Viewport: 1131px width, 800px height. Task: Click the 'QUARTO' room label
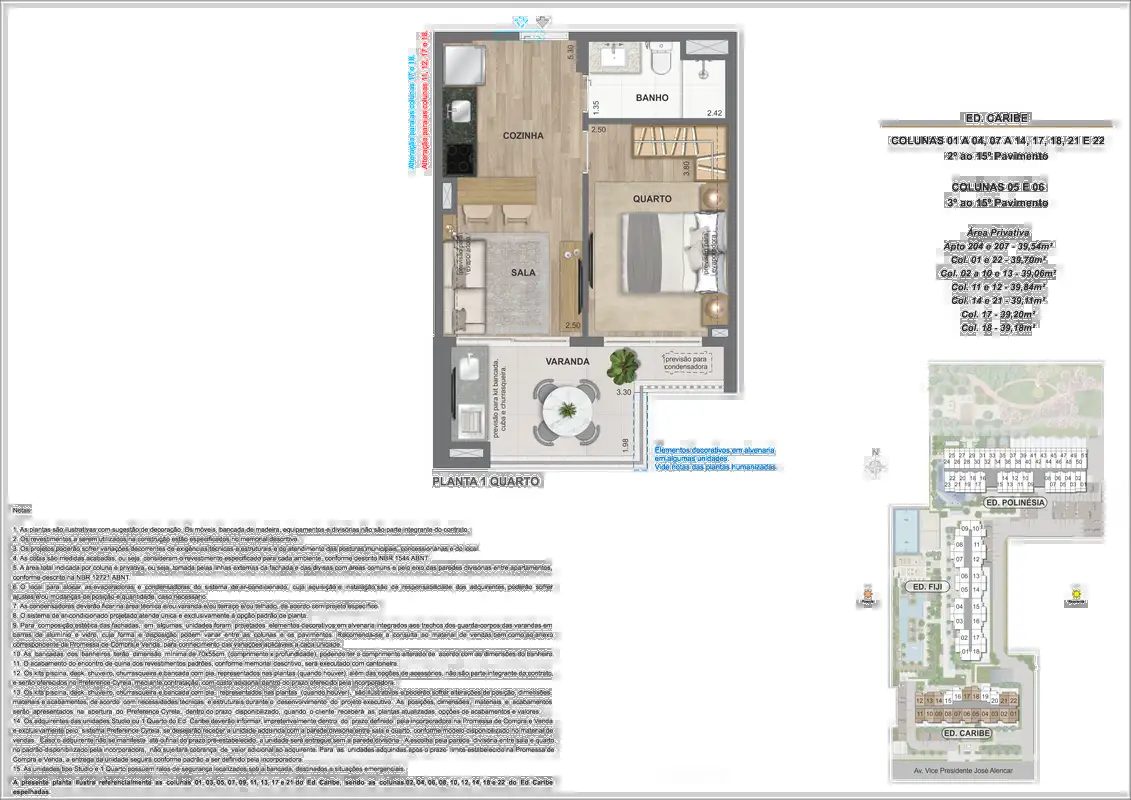pos(652,198)
